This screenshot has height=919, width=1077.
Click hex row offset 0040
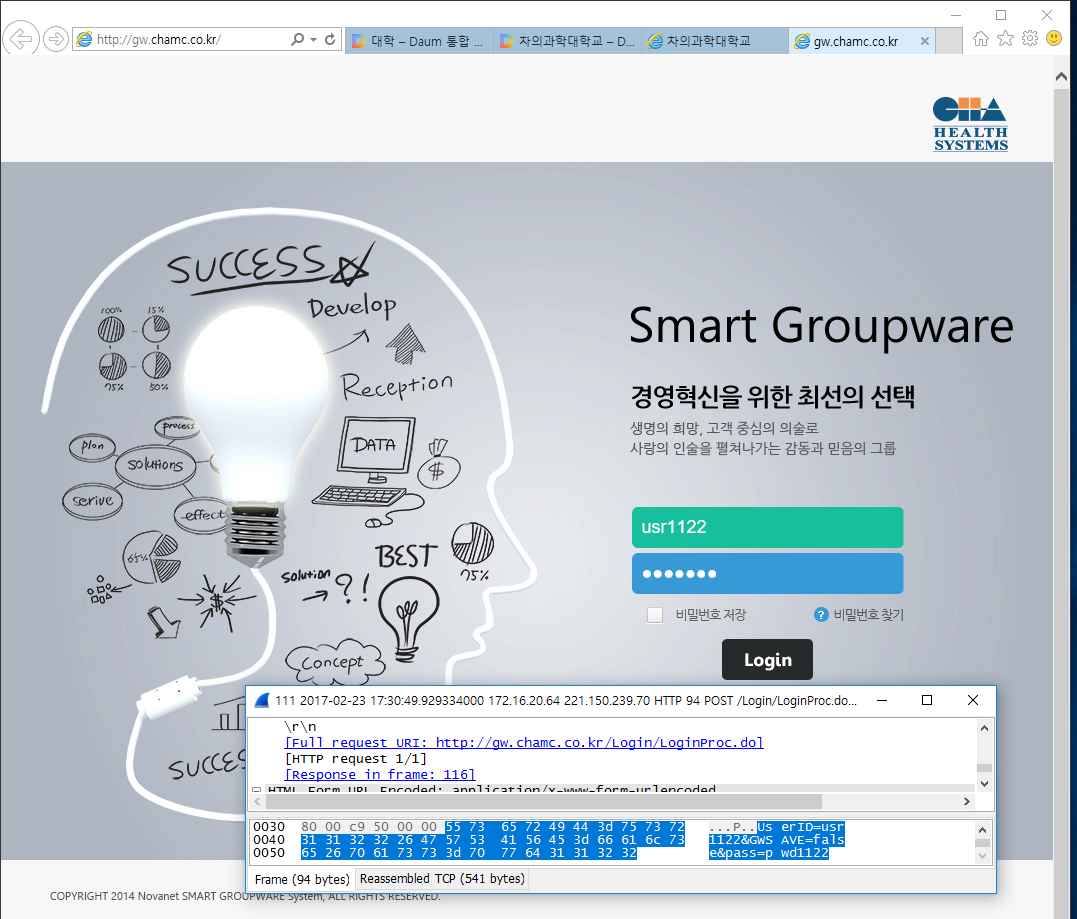point(269,839)
